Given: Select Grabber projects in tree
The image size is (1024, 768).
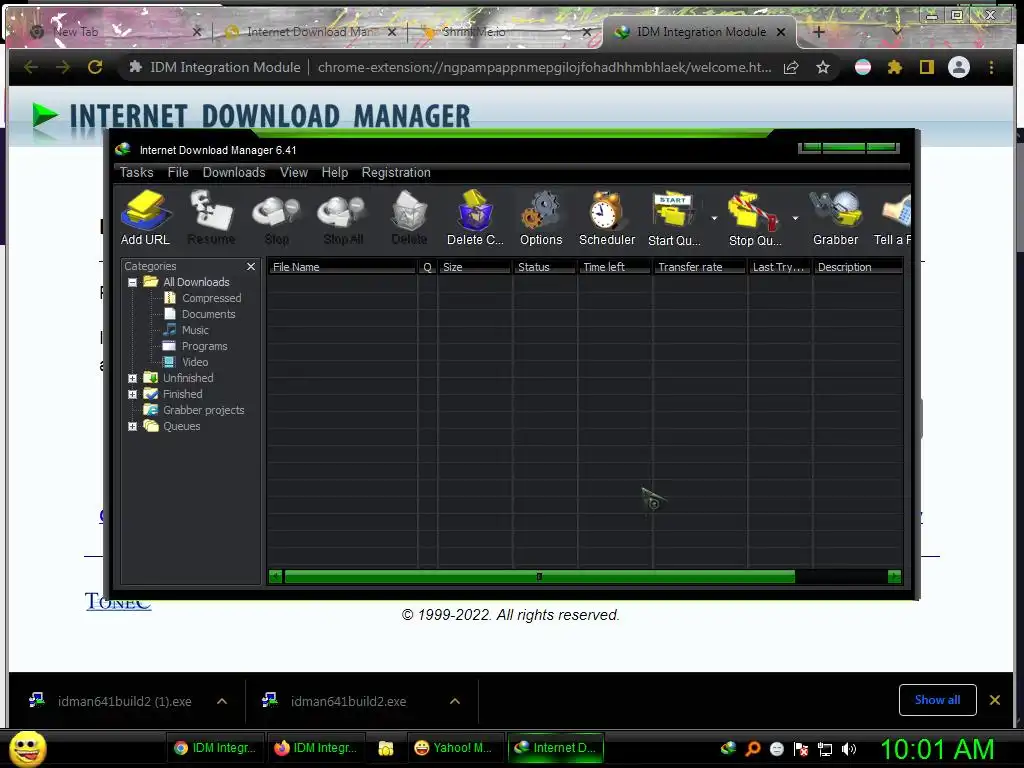Looking at the screenshot, I should point(203,410).
